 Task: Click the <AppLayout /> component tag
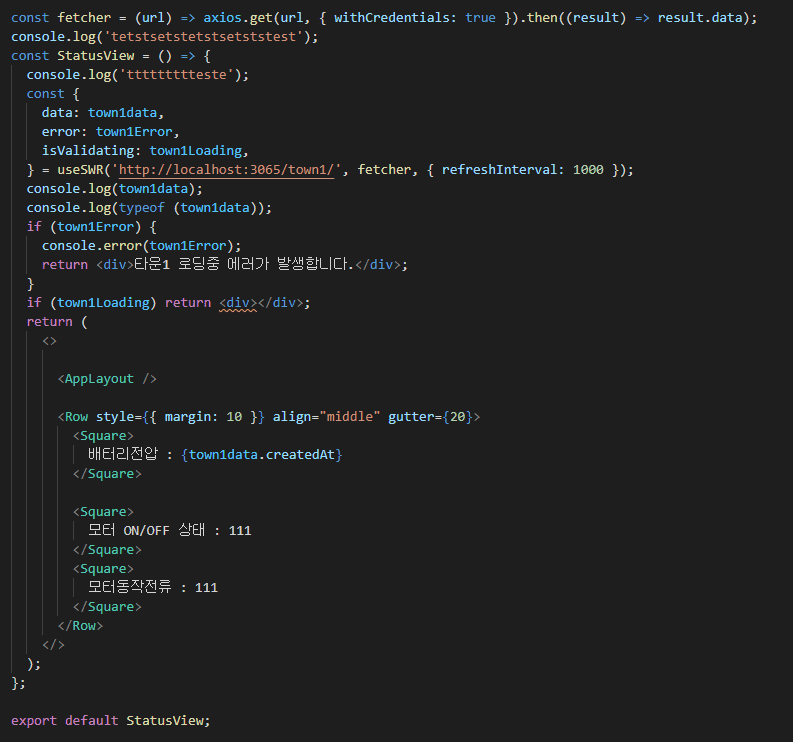(107, 379)
